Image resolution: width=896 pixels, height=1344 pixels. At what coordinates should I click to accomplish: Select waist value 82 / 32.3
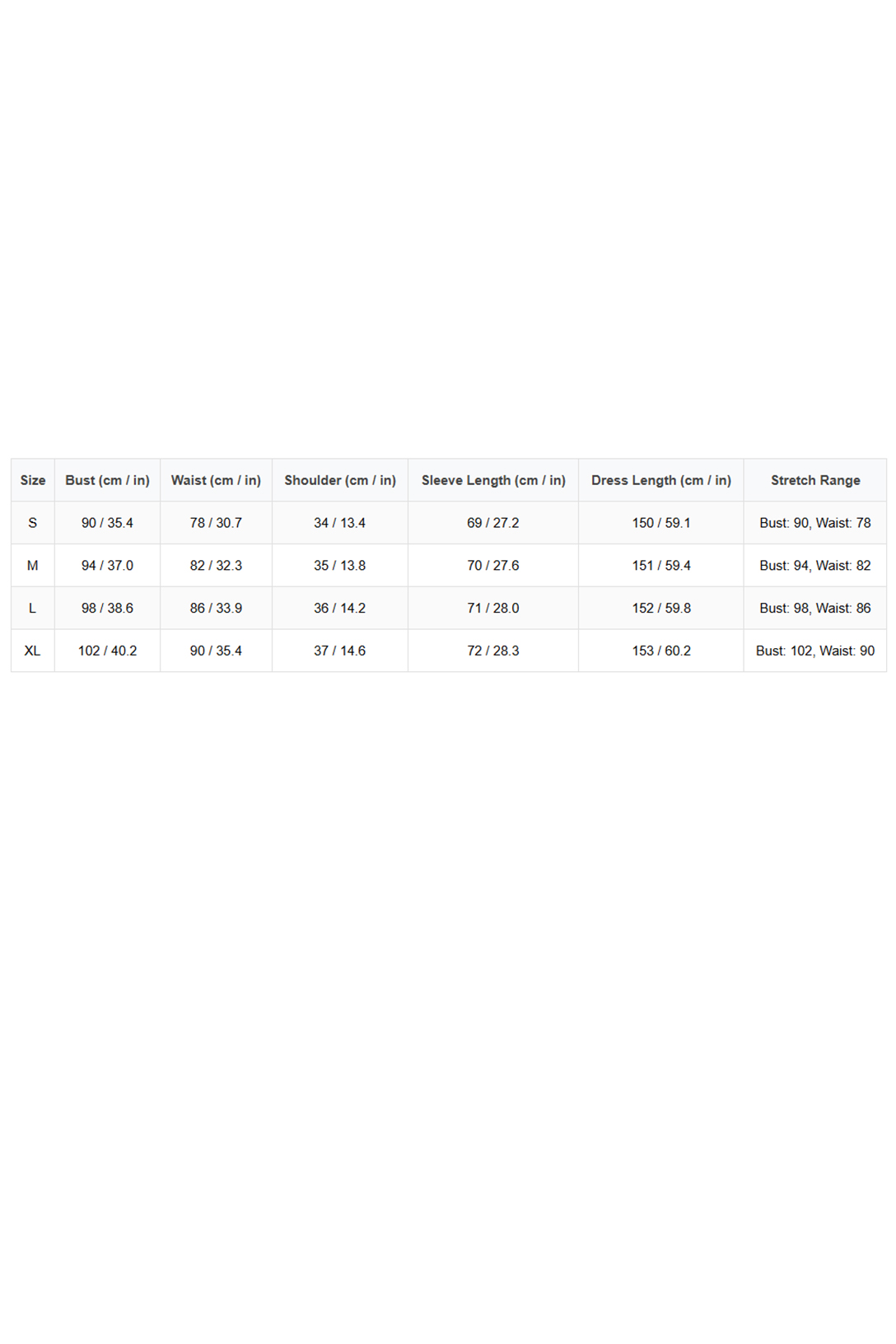[x=216, y=566]
